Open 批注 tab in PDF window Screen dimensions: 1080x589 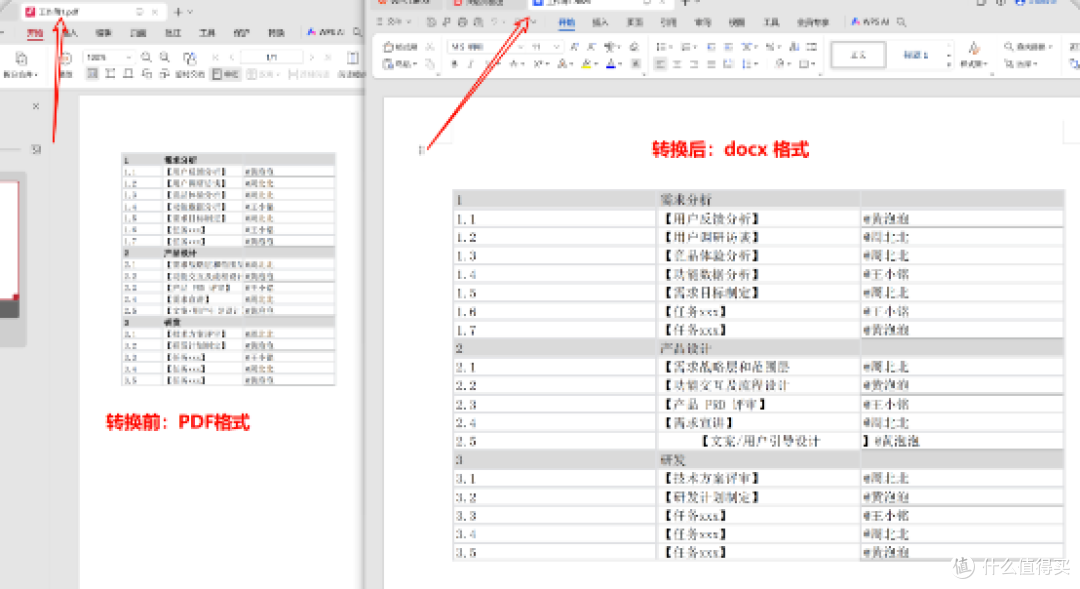(x=173, y=33)
